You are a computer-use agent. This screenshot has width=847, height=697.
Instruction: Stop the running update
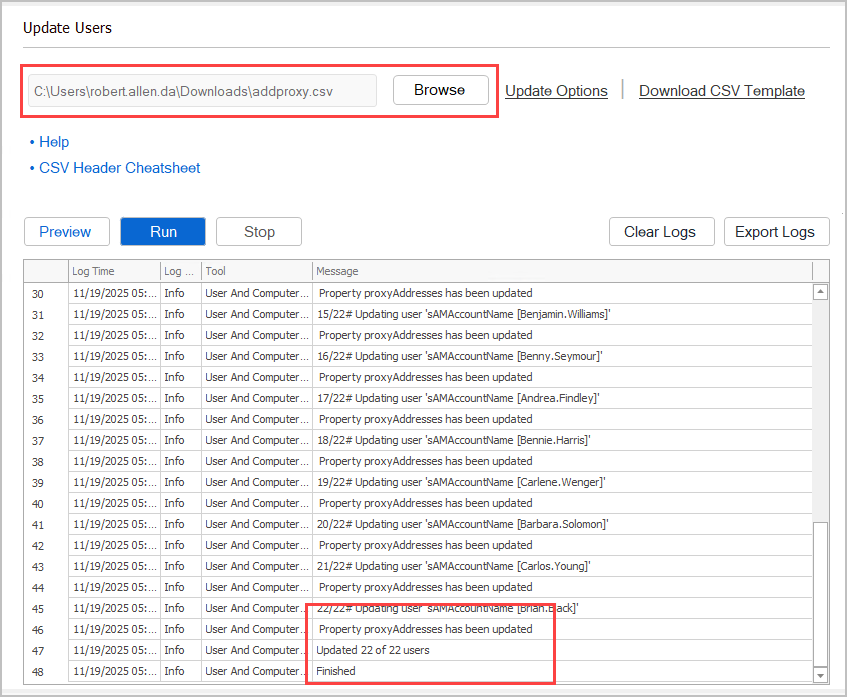258,231
